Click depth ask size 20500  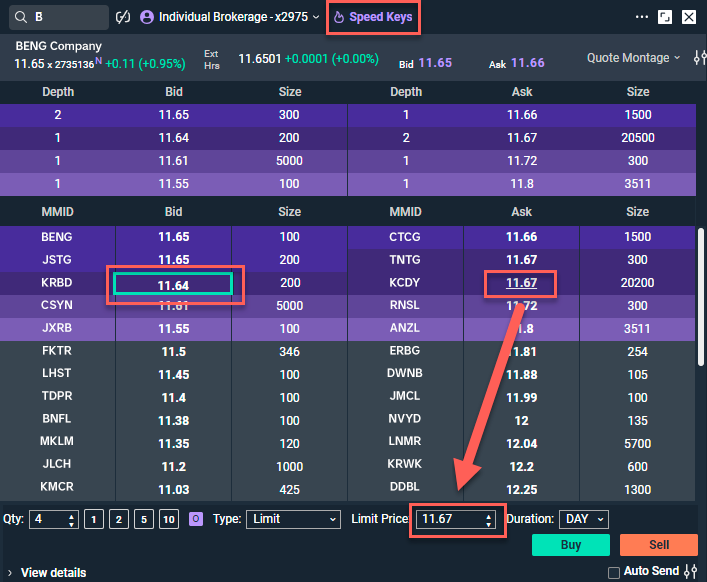[x=638, y=138]
